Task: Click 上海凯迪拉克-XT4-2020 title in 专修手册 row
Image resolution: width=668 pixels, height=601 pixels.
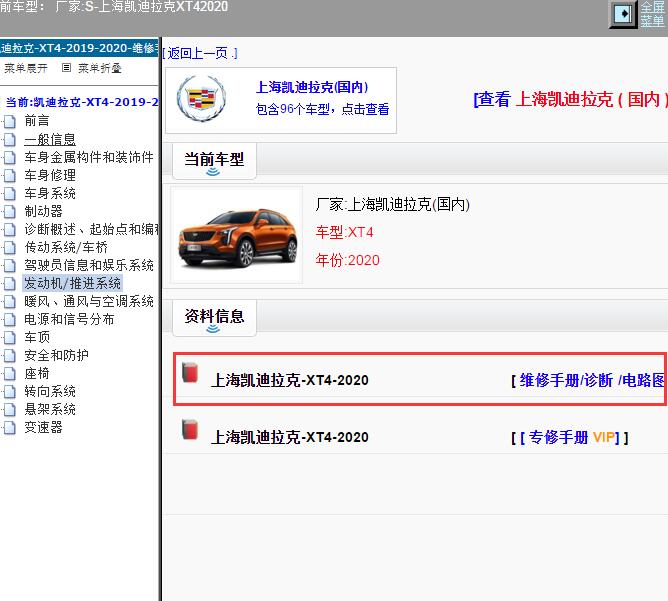Action: click(x=290, y=437)
